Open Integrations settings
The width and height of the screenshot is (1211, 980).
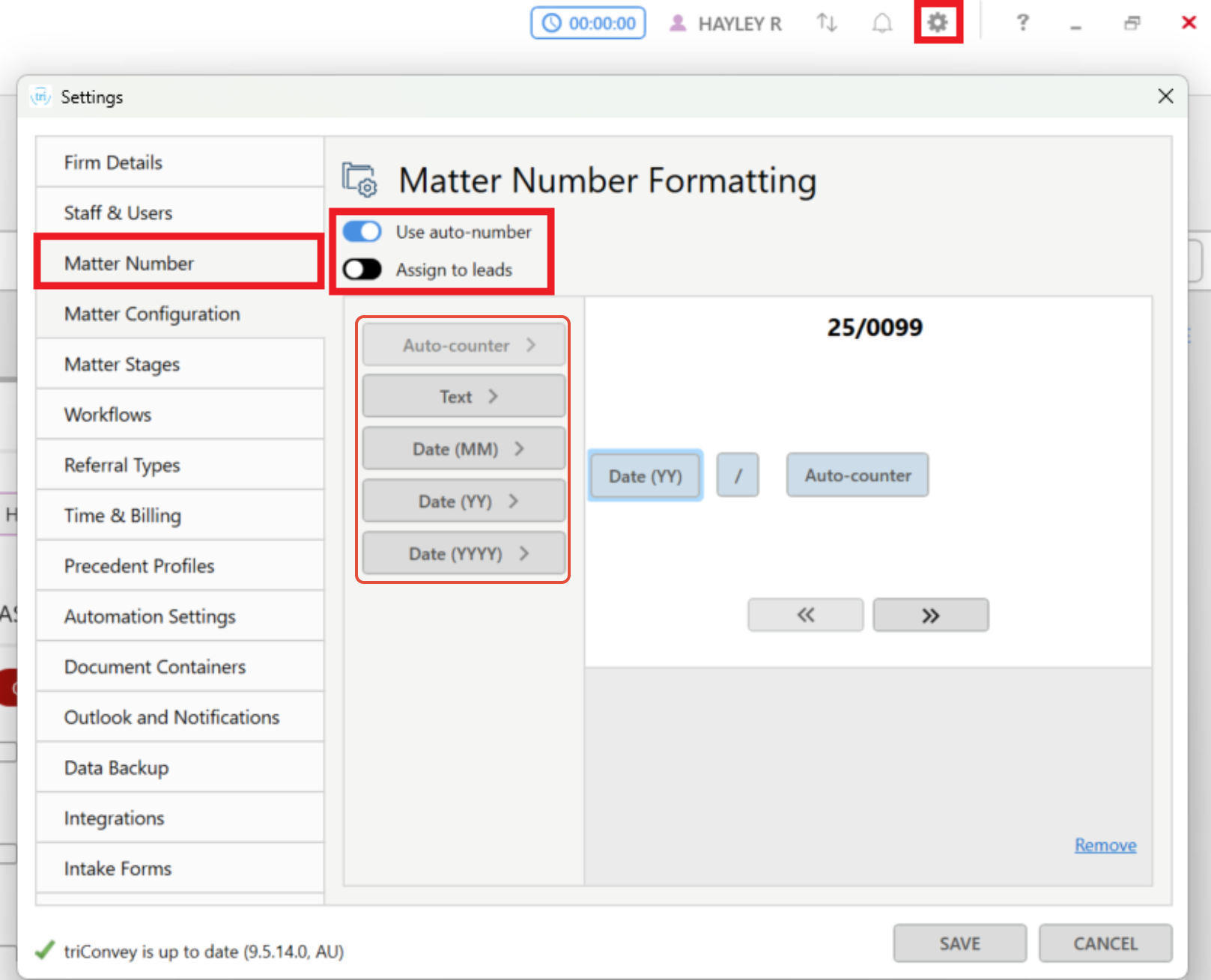180,818
